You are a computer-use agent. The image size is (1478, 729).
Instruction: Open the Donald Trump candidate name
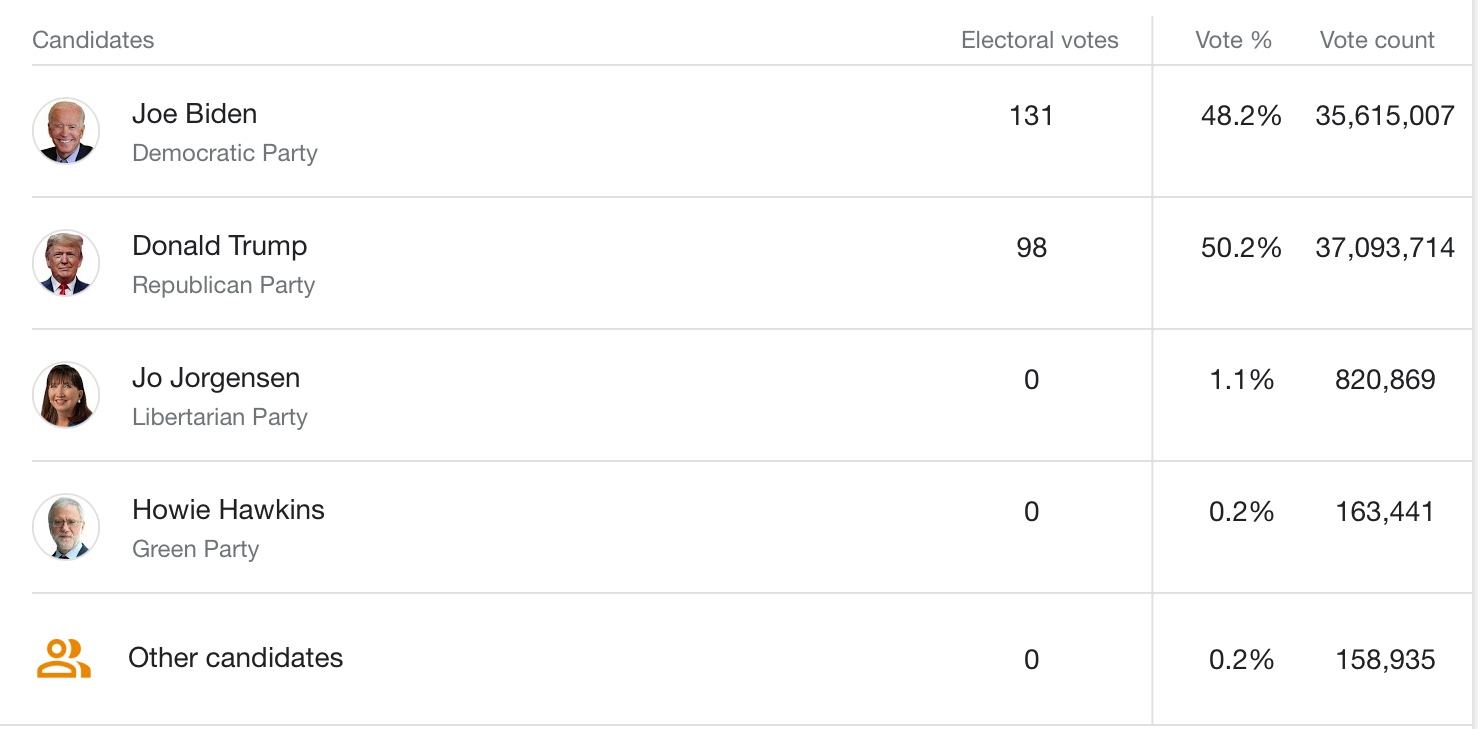tap(219, 246)
